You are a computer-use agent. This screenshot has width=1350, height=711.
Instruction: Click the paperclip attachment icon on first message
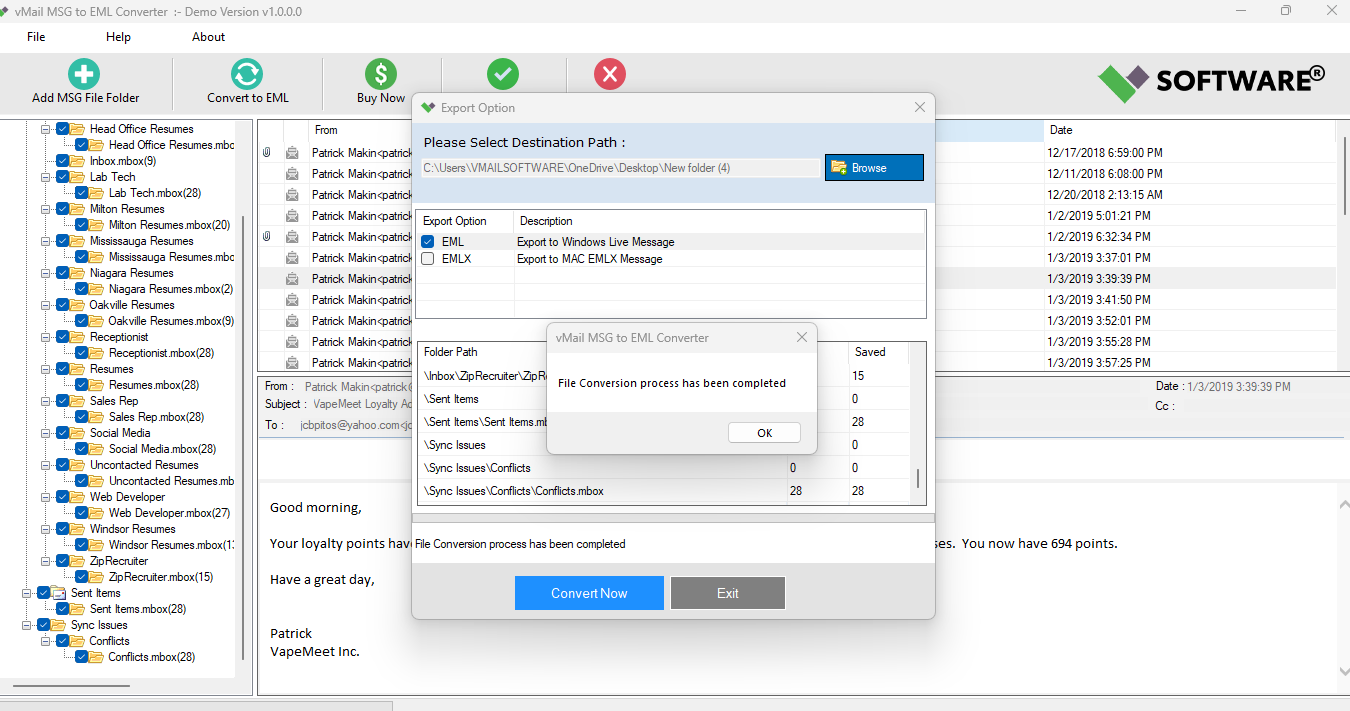click(x=265, y=152)
